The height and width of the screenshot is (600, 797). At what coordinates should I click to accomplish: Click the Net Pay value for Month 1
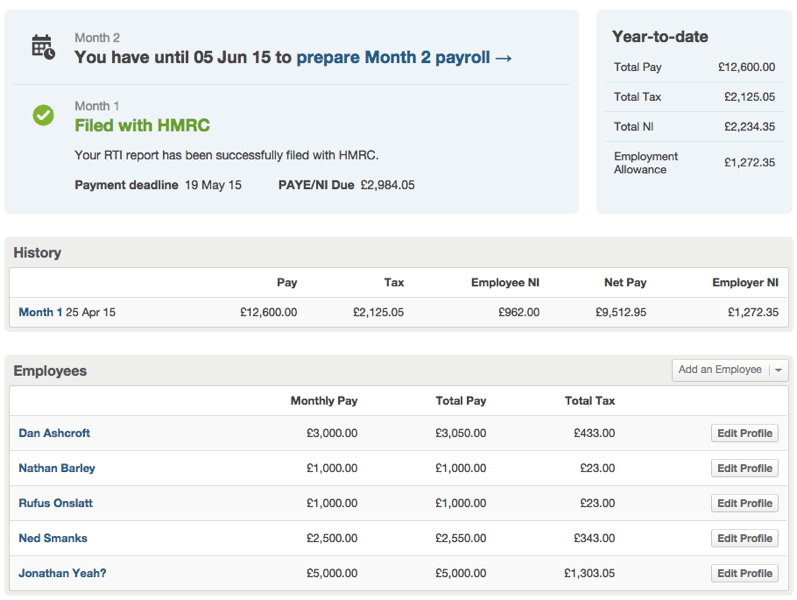(x=620, y=312)
